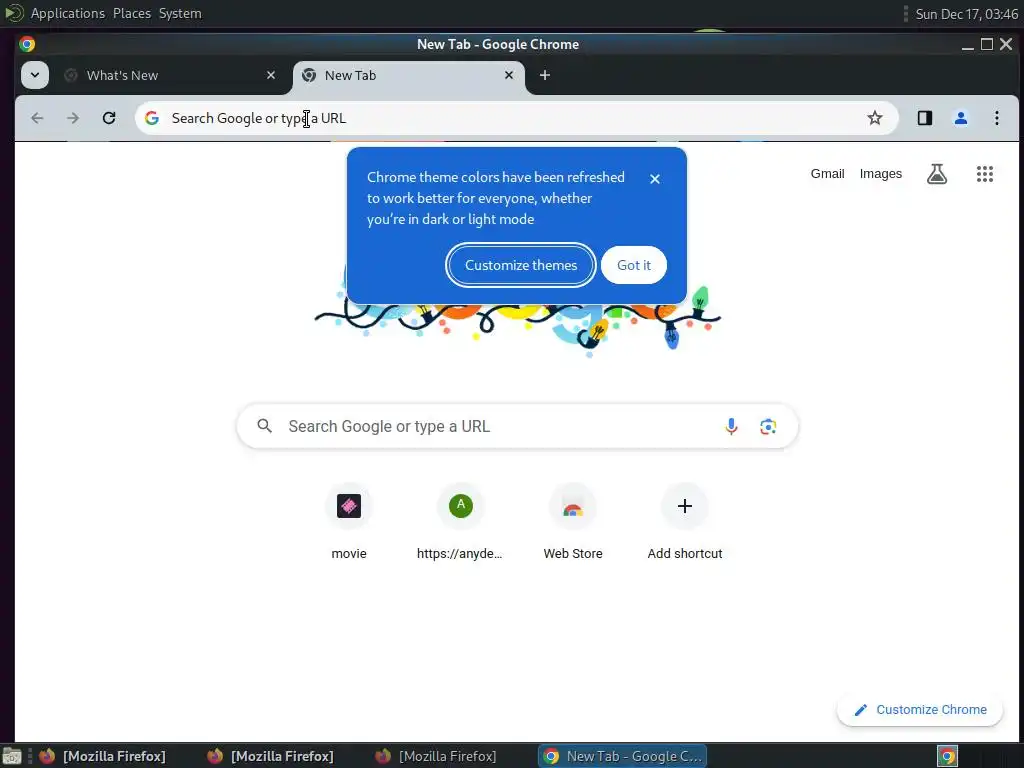Screen dimensions: 1024x768
Task: Start voice search with the microphone
Action: 731,426
